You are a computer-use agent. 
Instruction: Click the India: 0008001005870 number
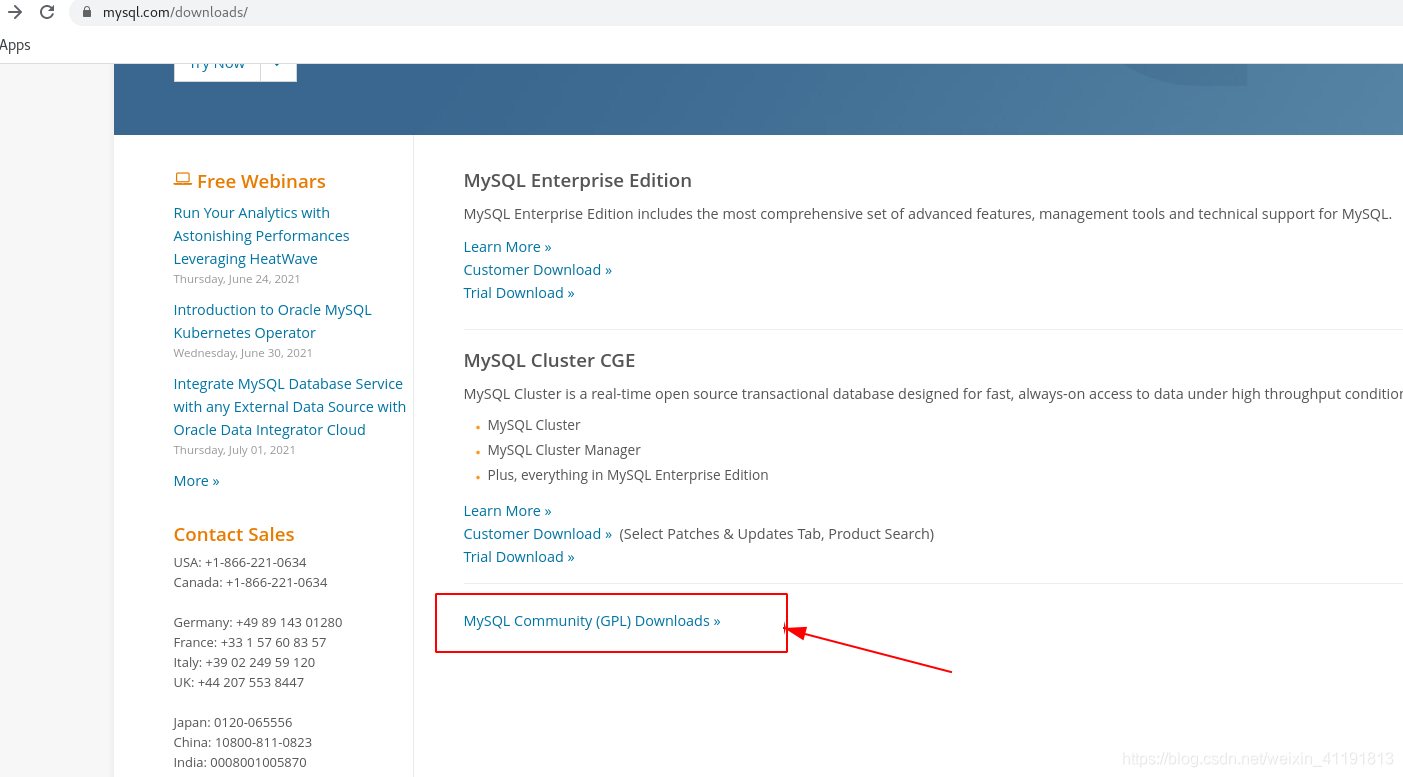tap(240, 762)
